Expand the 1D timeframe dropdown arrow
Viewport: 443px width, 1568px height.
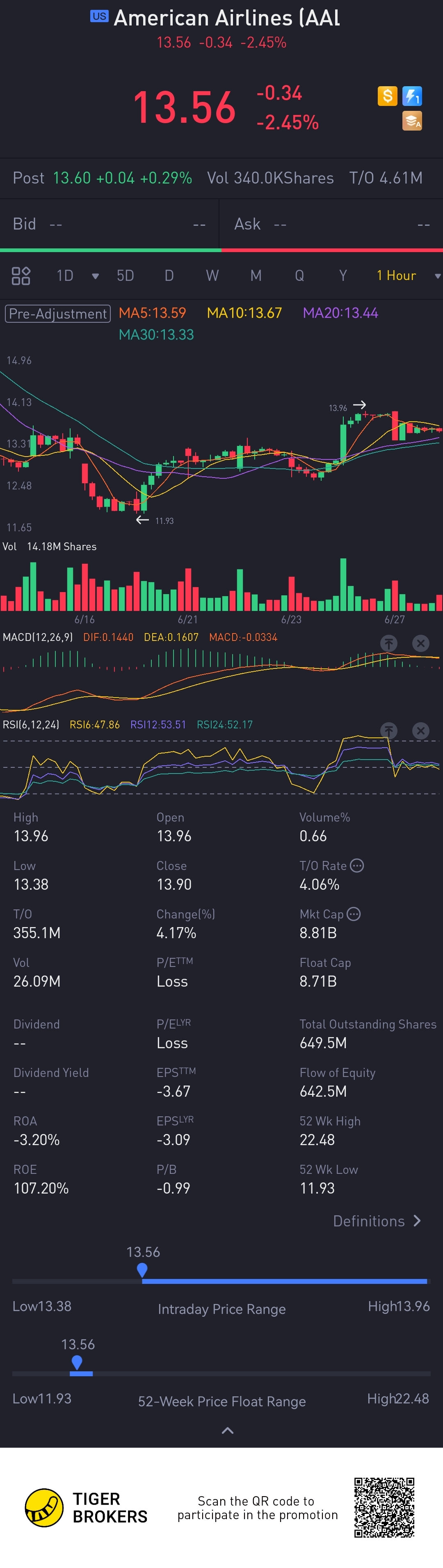tap(95, 276)
